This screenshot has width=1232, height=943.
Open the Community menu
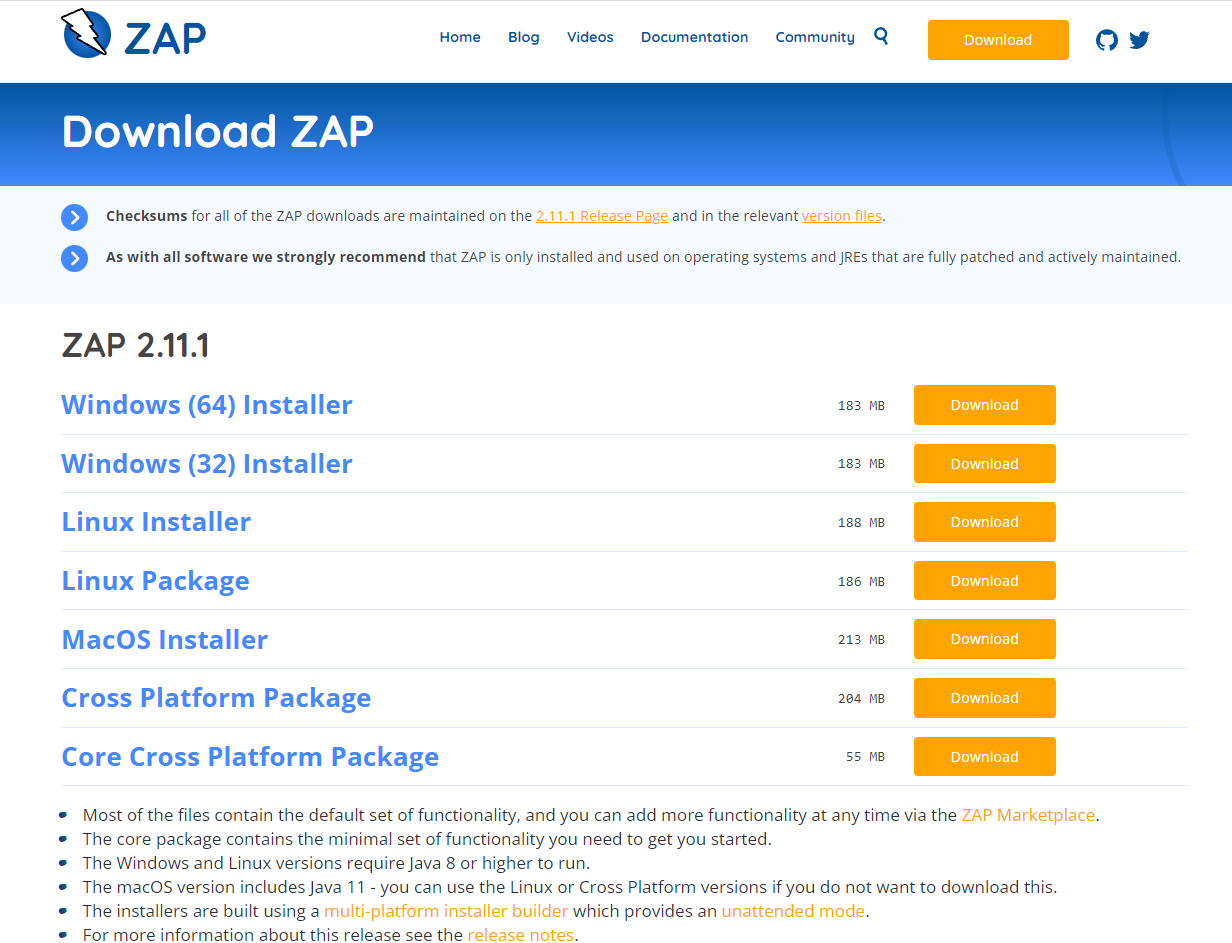[x=815, y=37]
